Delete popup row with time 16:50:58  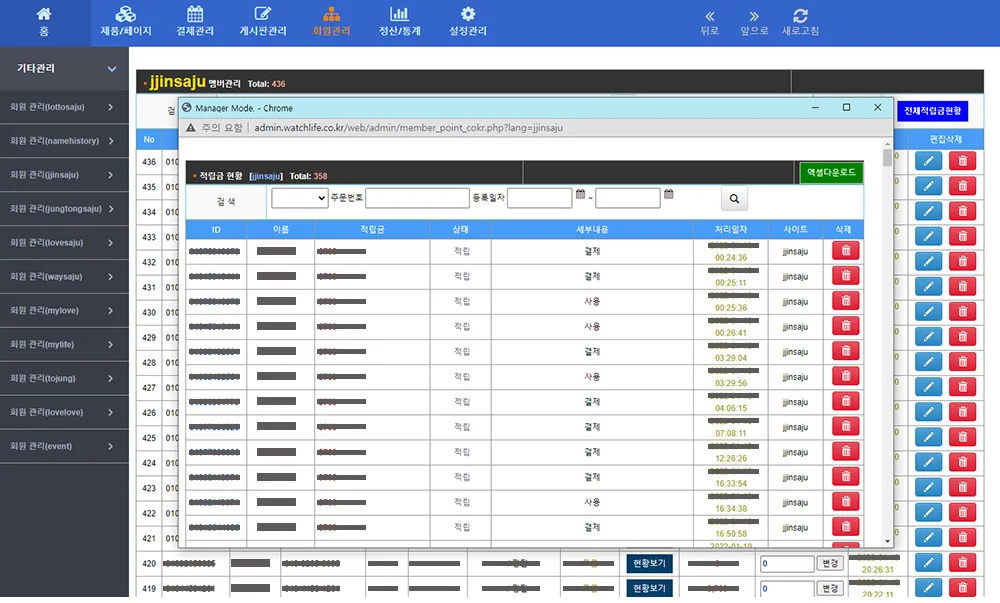coord(846,527)
